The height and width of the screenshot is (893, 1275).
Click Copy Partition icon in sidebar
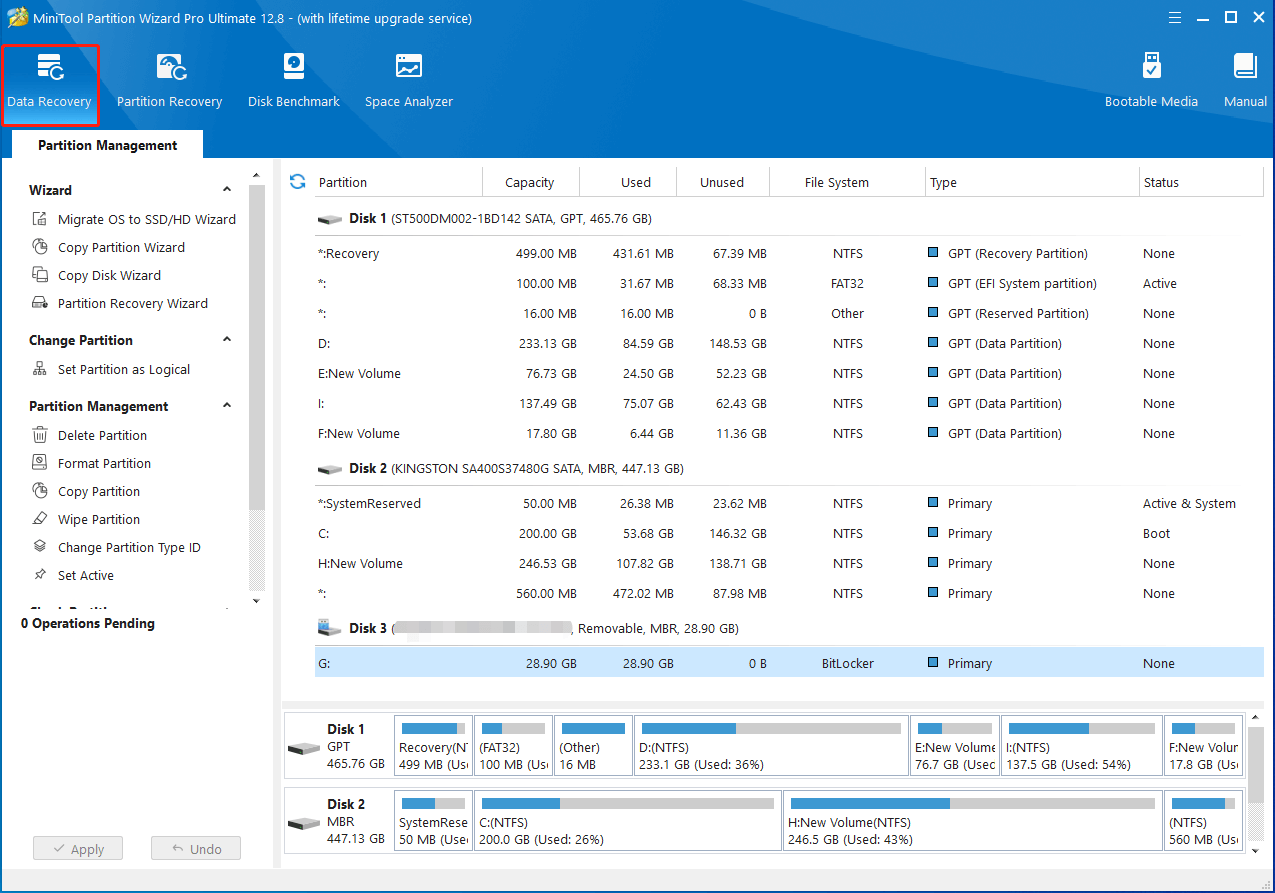coord(40,491)
